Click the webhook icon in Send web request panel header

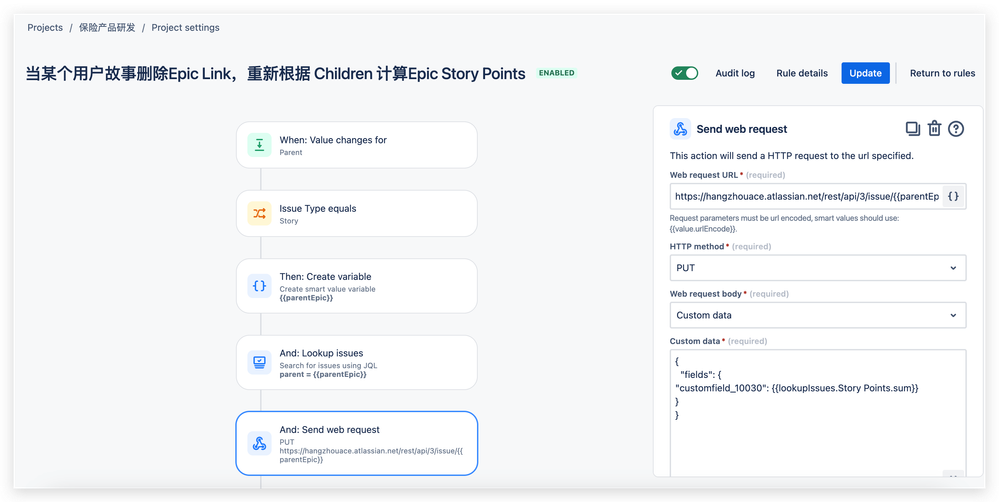[680, 129]
